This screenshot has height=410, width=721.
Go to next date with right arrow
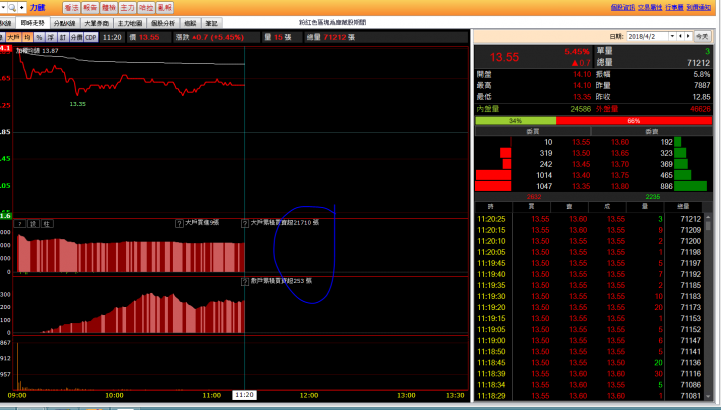(x=688, y=36)
